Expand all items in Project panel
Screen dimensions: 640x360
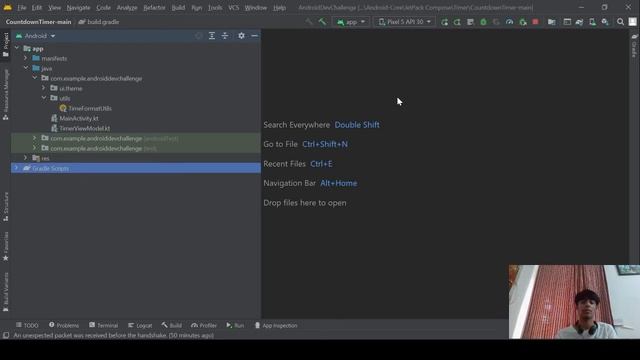pyautogui.click(x=211, y=36)
